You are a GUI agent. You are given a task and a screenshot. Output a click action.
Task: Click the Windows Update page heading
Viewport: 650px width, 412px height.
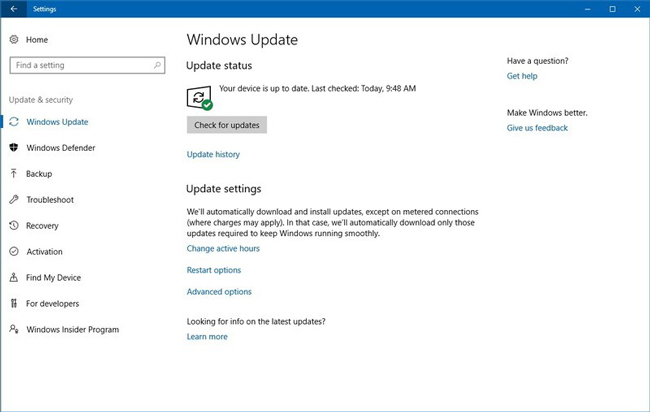click(242, 40)
